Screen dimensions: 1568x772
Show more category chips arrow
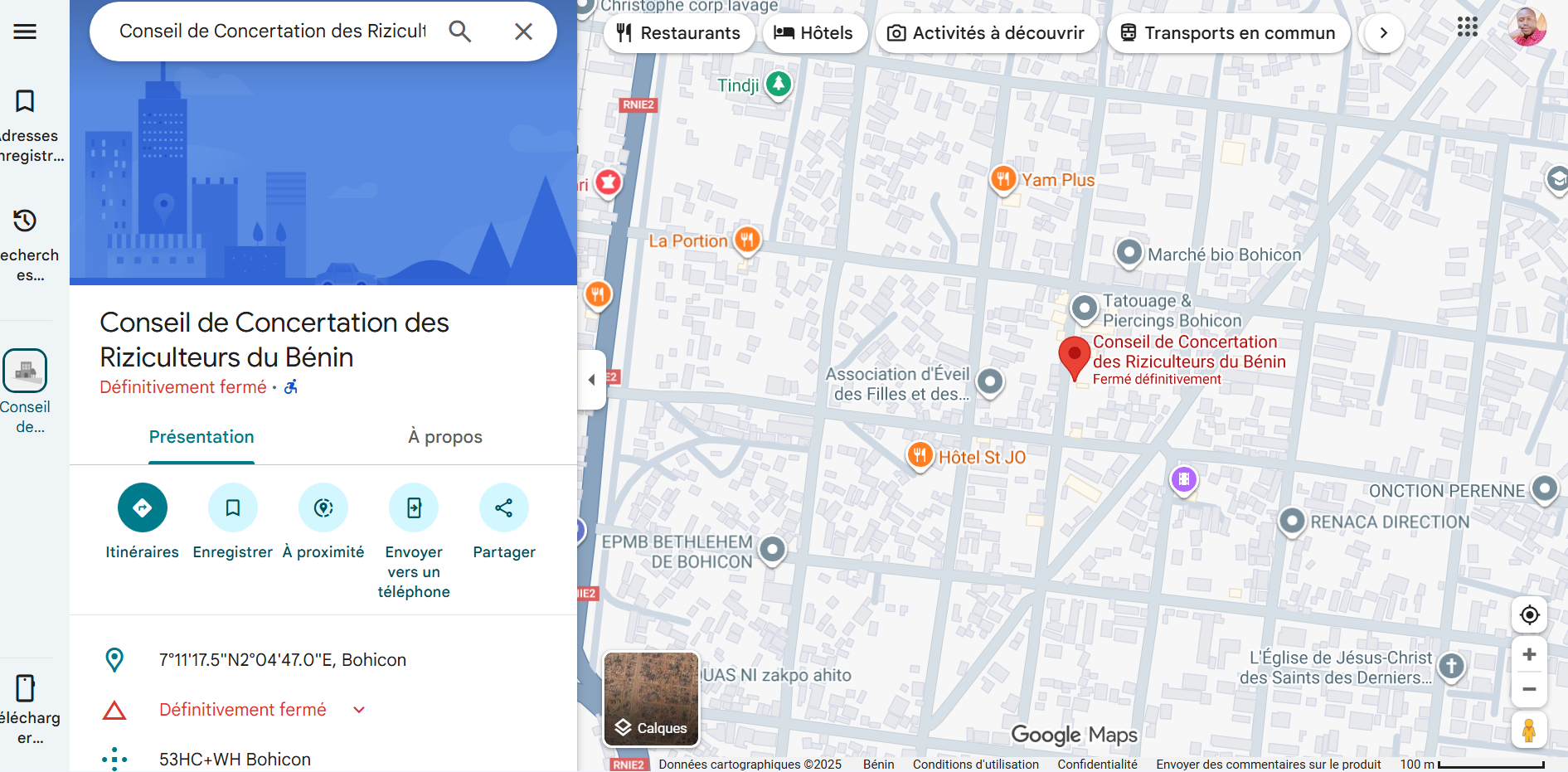1383,33
